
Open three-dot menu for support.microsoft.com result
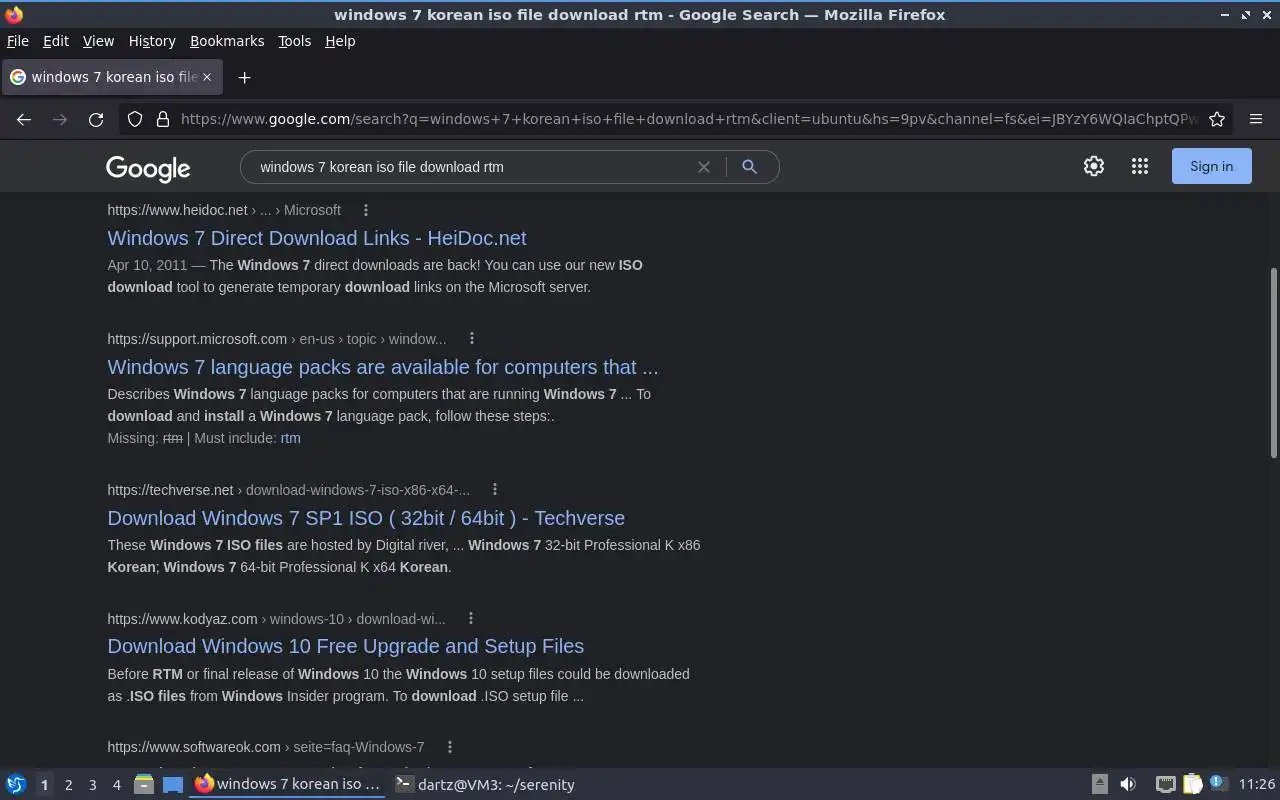(472, 339)
